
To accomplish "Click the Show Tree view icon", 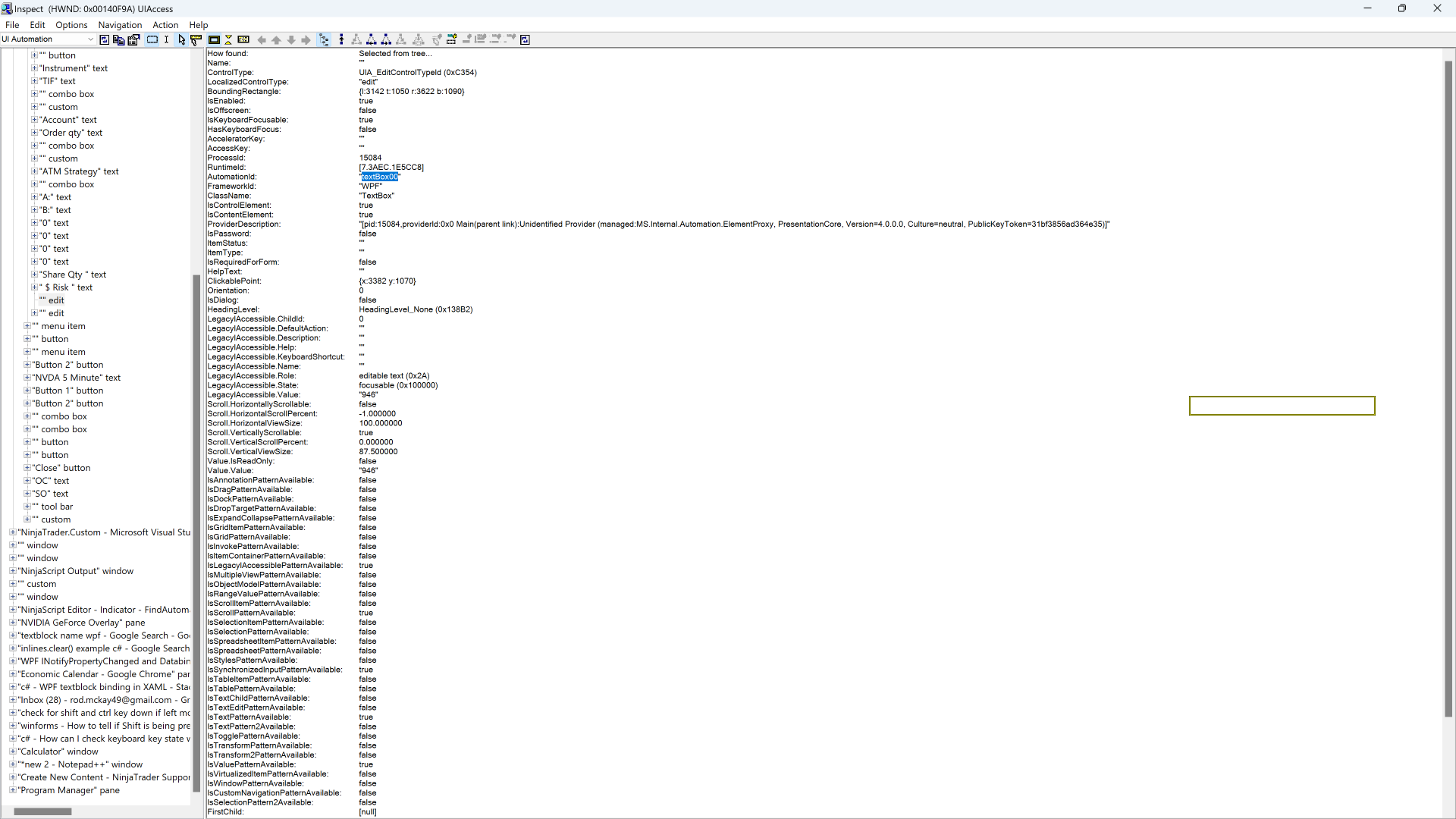I will click(324, 39).
